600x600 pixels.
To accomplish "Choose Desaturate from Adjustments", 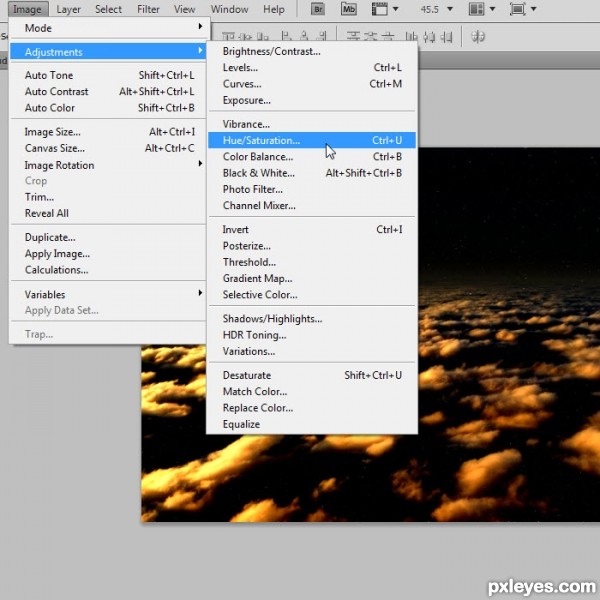I will click(311, 375).
